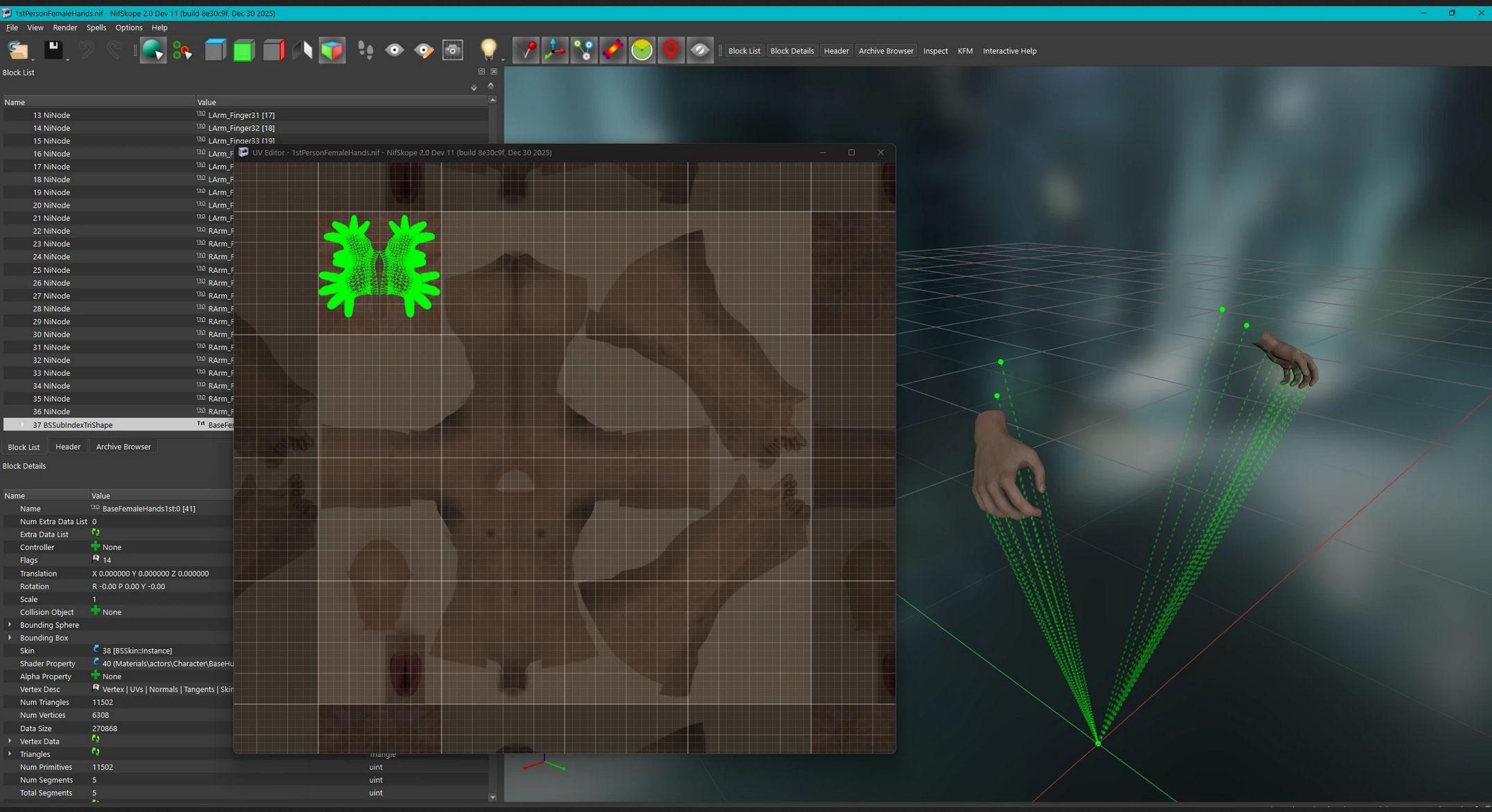Switch to the top view blue cube
Screen dimensions: 1492x812
(215, 50)
